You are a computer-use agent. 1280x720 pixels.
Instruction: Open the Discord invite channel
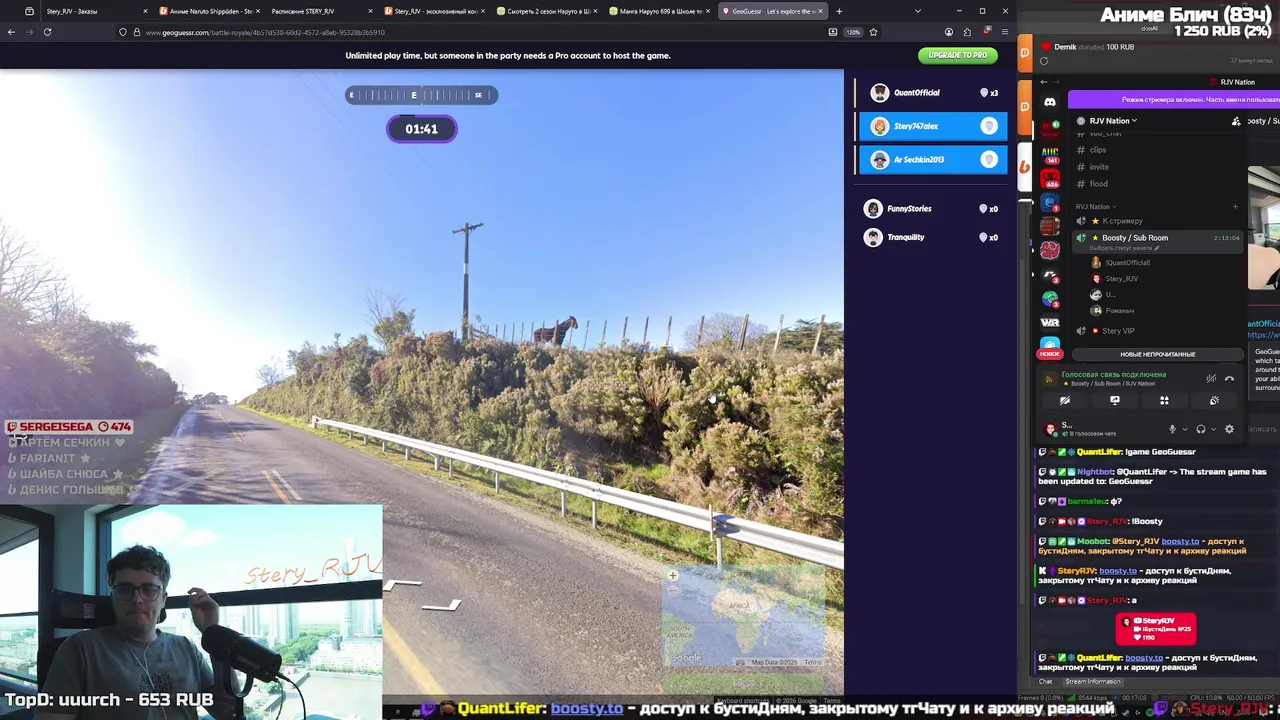(1099, 167)
